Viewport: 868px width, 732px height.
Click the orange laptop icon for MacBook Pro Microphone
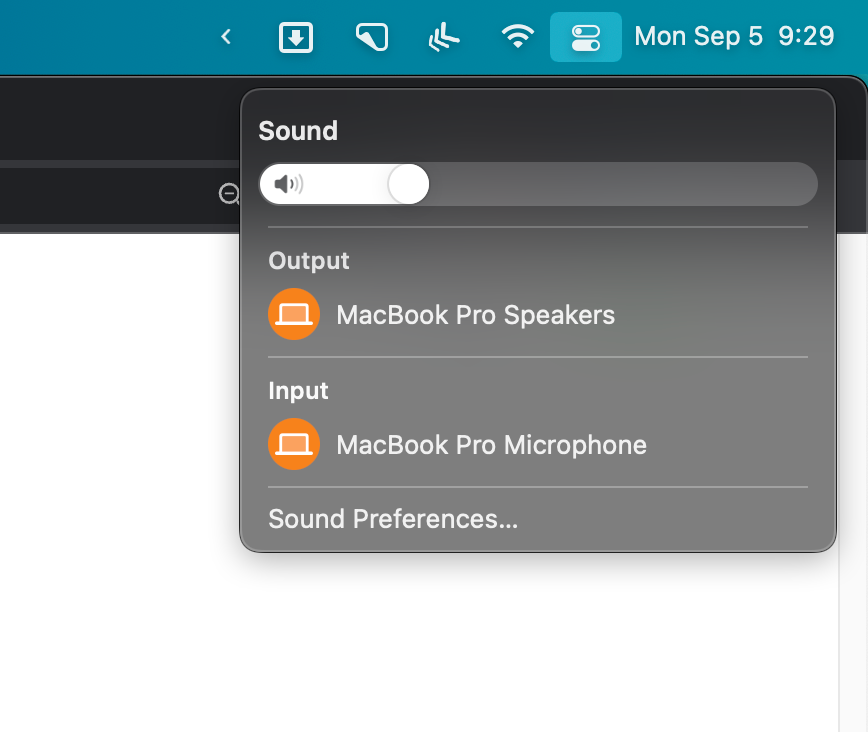pos(294,444)
